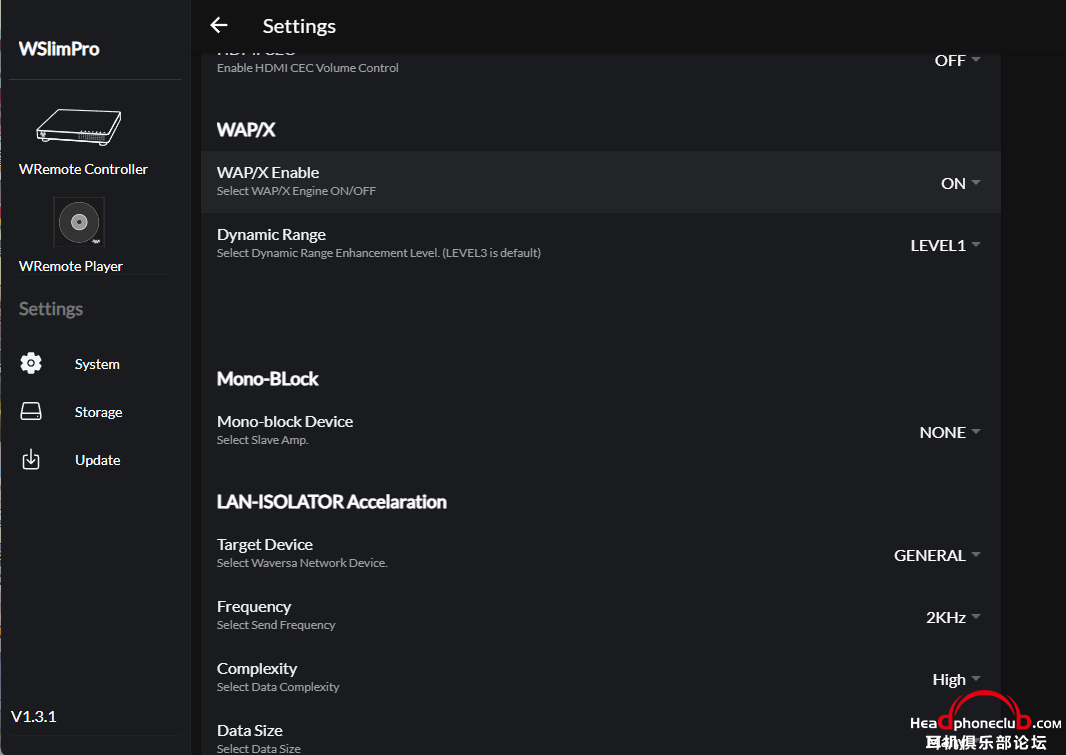
Task: Select the WRemote Controller label
Action: [83, 169]
